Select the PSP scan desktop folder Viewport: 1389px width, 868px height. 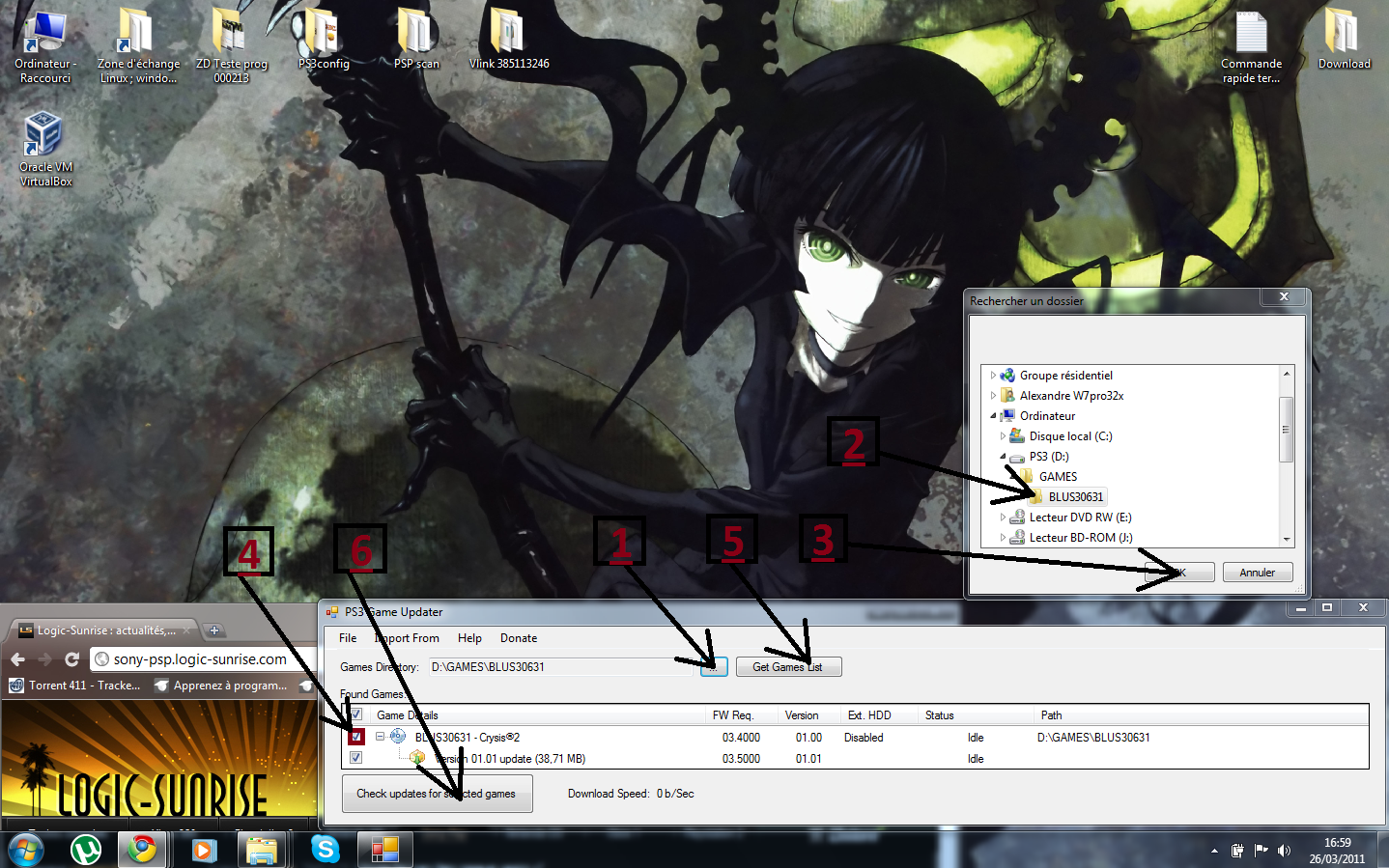coord(416,41)
